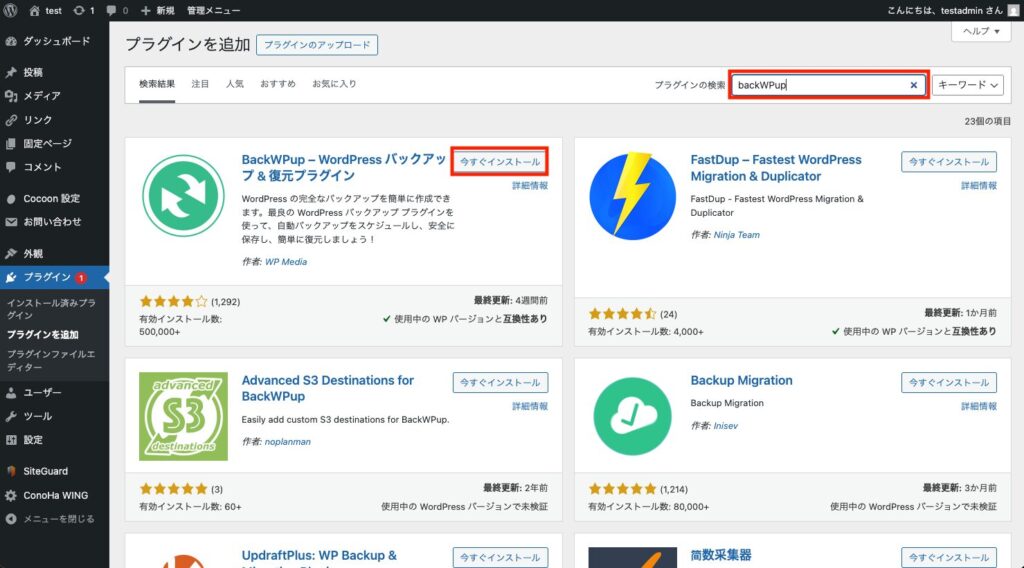
Task: Open ConoHa WING in the sidebar
Action: (55, 496)
